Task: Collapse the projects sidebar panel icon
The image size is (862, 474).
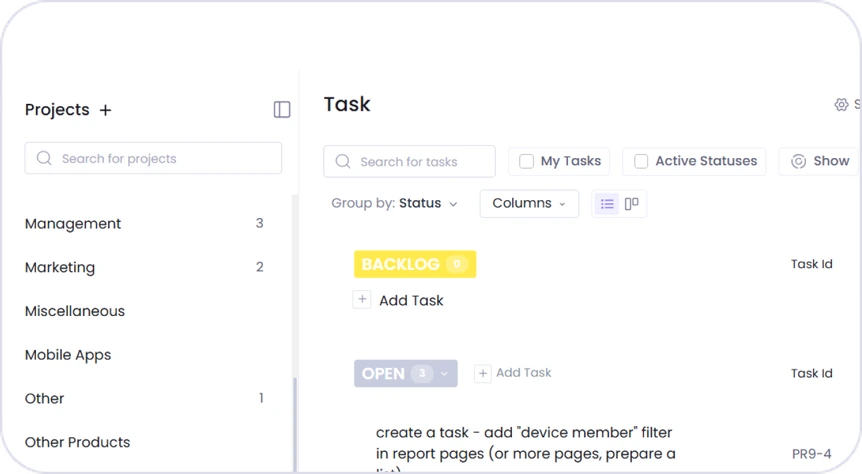Action: (282, 109)
